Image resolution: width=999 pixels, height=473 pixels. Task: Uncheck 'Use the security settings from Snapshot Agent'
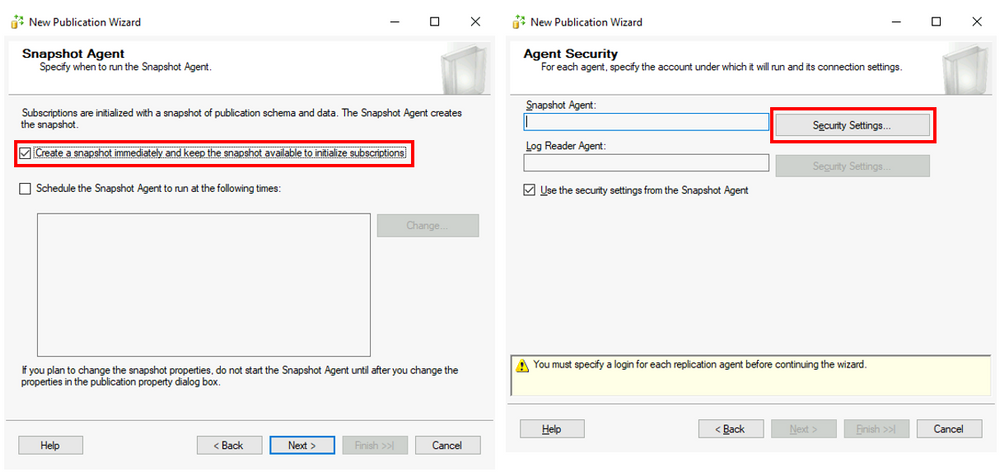tap(529, 190)
